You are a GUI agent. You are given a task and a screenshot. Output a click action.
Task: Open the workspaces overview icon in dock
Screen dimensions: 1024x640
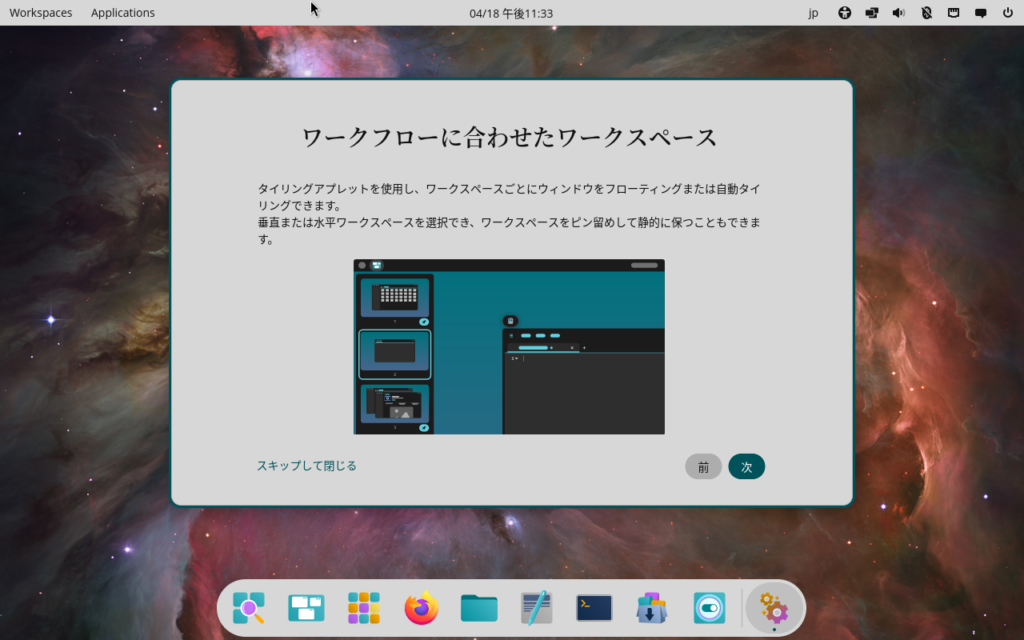click(x=306, y=608)
